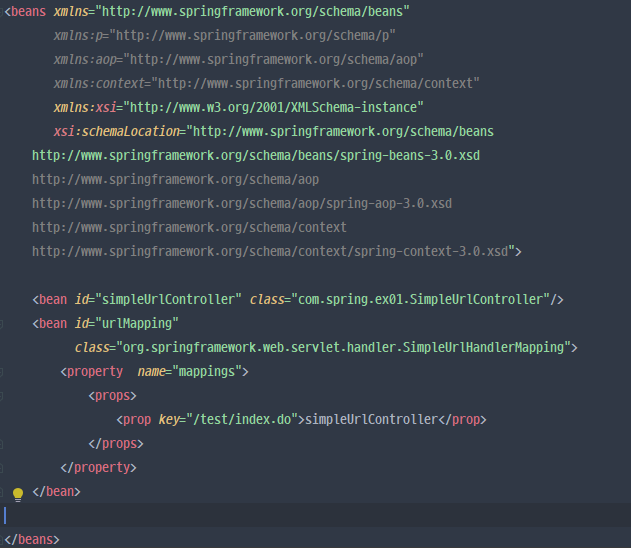The width and height of the screenshot is (631, 548).
Task: Click the SimpleUrlHandlerMapping class value
Action: 344,347
